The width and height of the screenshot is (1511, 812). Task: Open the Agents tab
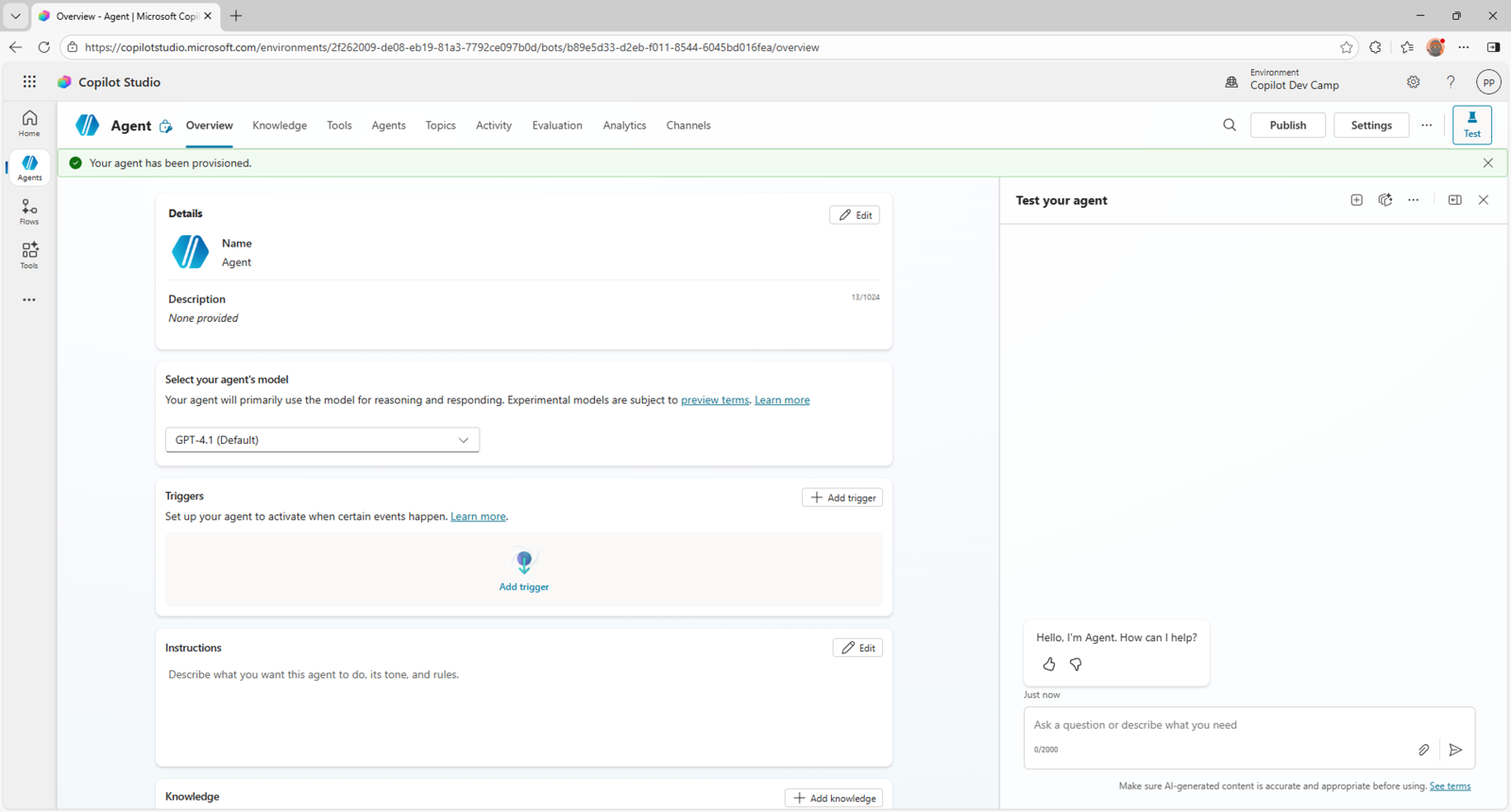coord(388,126)
